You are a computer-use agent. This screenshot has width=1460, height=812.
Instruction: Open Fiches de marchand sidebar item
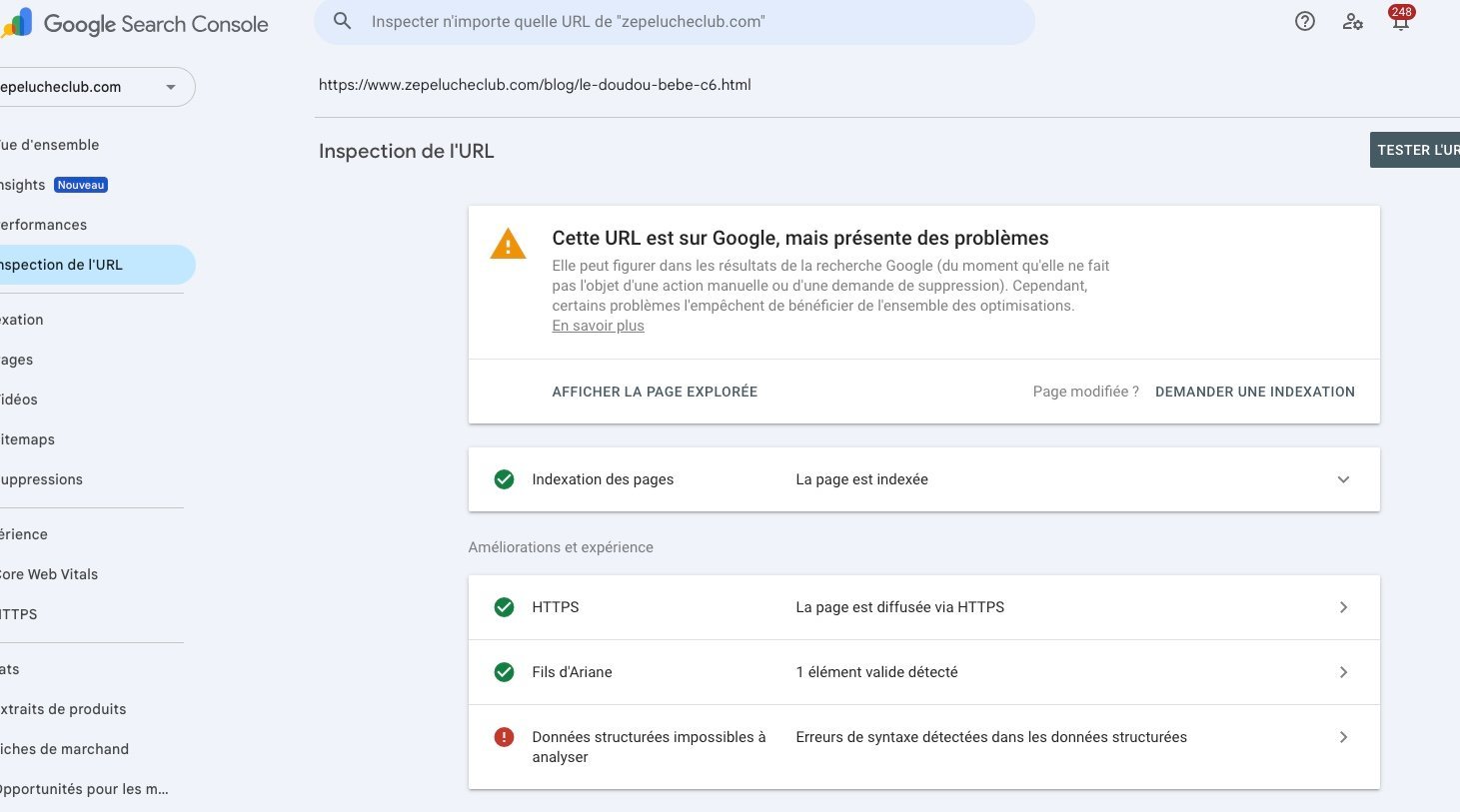tap(65, 749)
